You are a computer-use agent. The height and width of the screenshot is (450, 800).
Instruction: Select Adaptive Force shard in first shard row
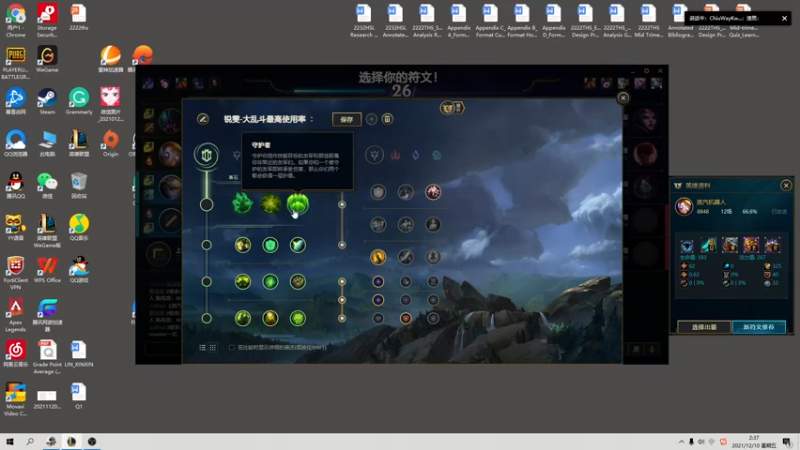(x=378, y=282)
